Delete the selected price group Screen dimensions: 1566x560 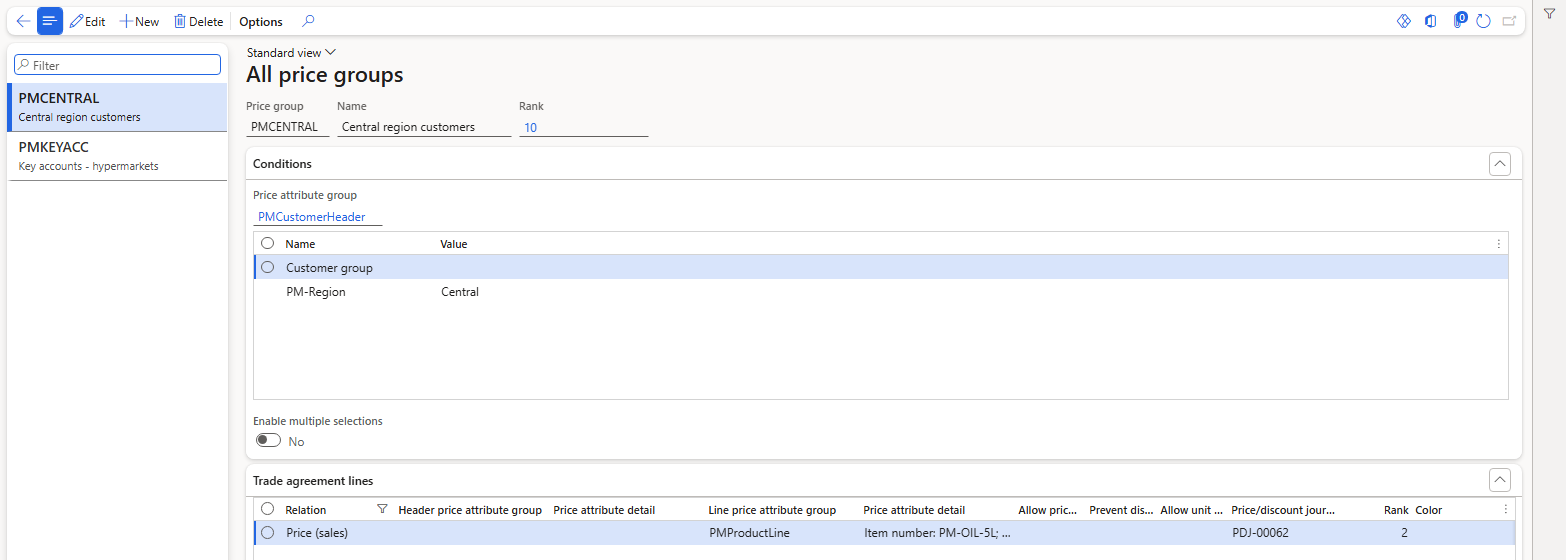[198, 21]
